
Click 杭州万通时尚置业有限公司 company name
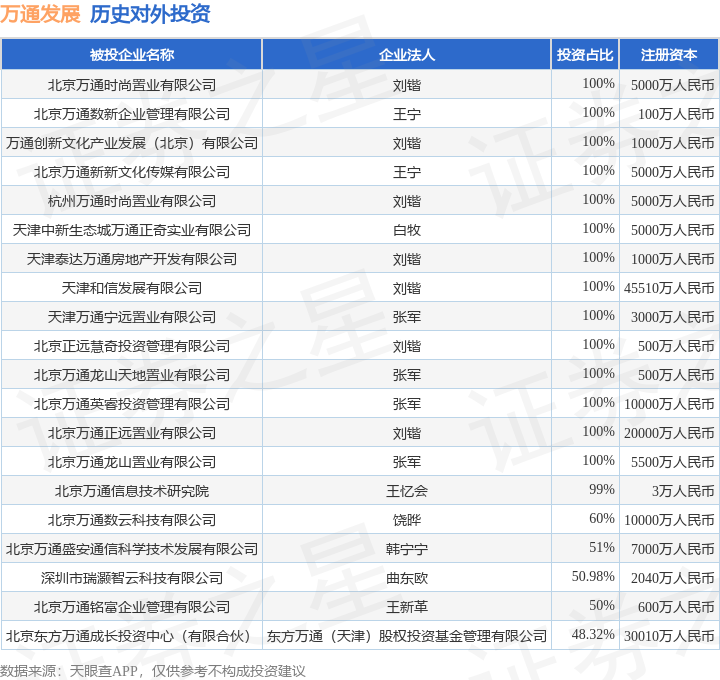[132, 201]
